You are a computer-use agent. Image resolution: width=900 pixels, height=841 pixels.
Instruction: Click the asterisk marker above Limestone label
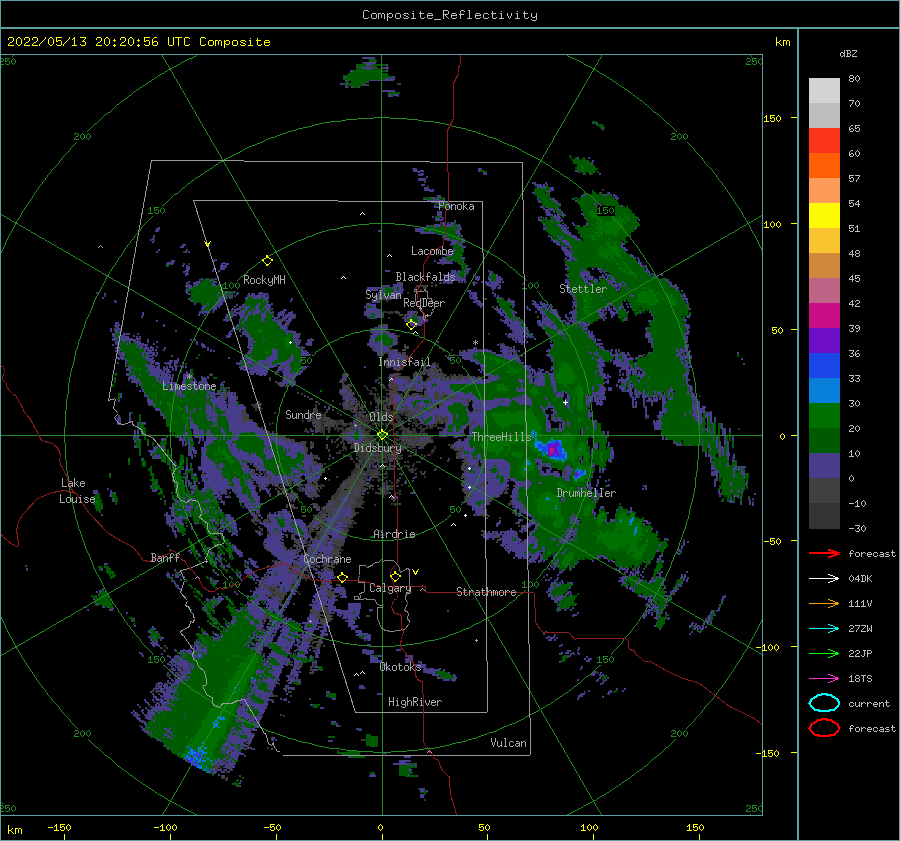point(189,376)
